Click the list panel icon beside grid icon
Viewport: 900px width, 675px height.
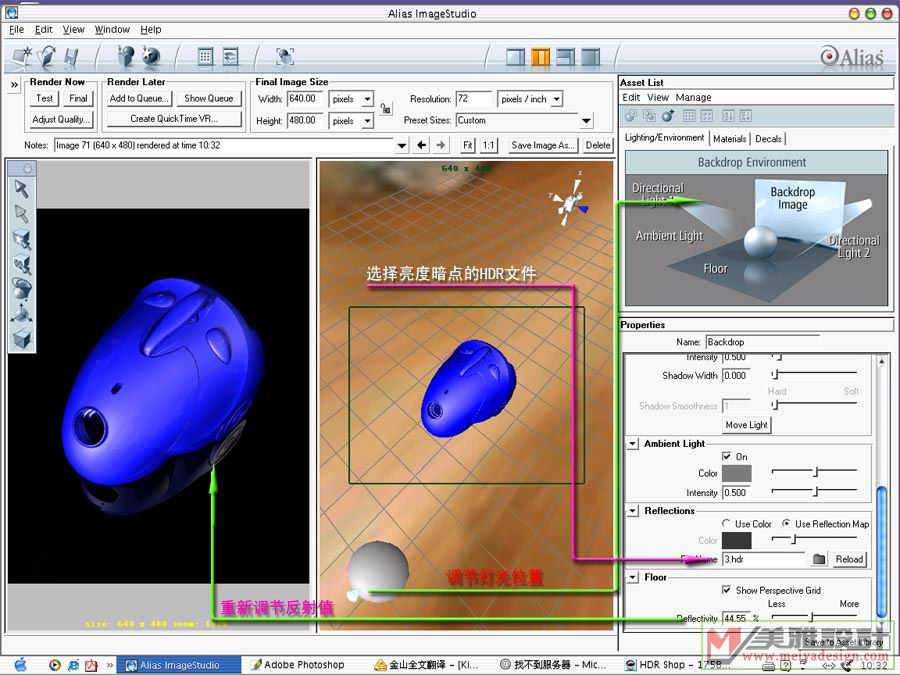pos(230,56)
